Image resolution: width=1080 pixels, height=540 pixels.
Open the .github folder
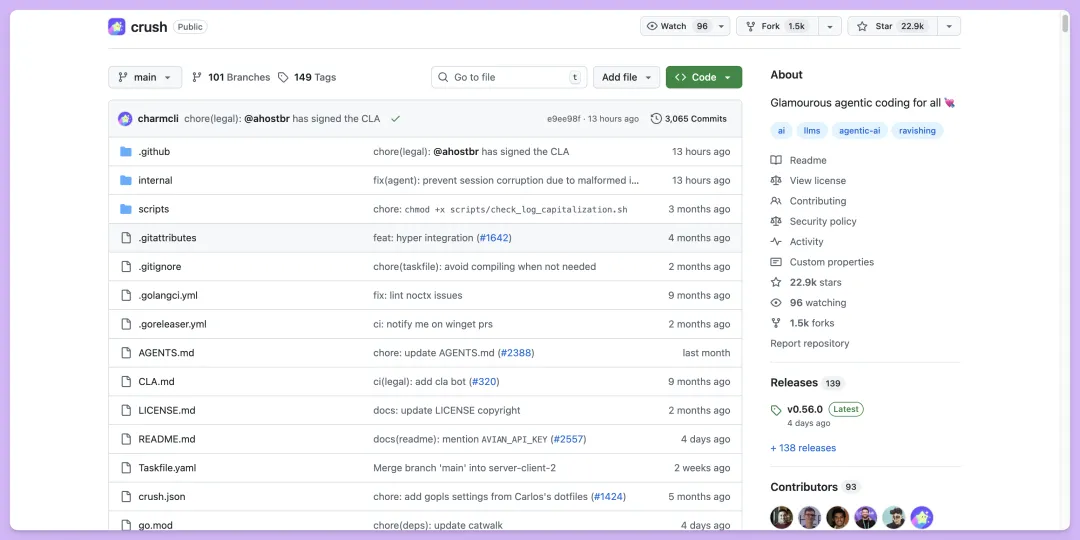[154, 152]
